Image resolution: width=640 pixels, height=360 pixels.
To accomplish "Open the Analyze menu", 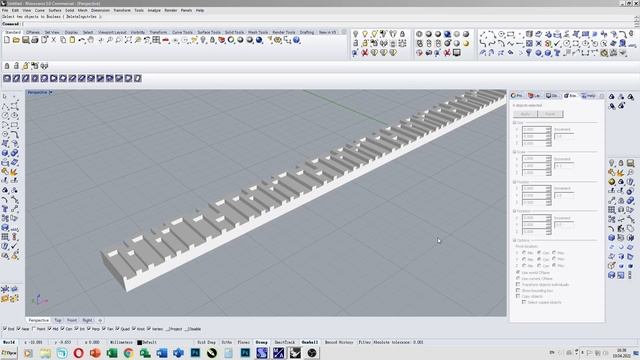I will click(154, 10).
